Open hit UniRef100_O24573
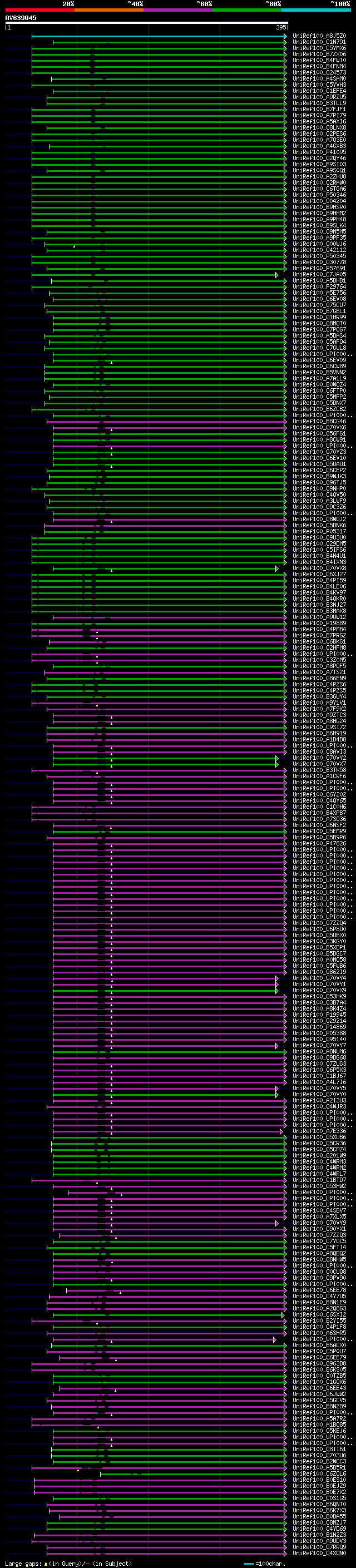 point(319,72)
